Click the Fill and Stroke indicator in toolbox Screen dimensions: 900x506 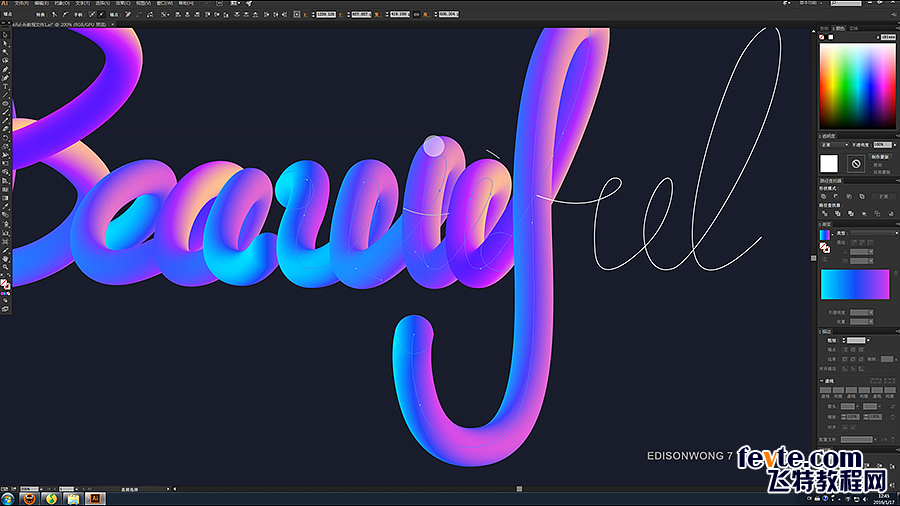pos(5,284)
